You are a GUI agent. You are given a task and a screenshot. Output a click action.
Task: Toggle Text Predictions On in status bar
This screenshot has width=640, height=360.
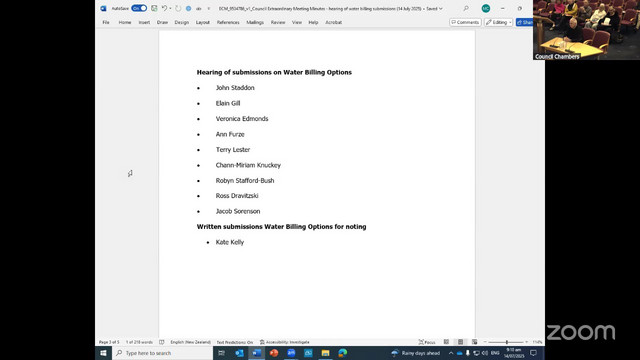[235, 342]
